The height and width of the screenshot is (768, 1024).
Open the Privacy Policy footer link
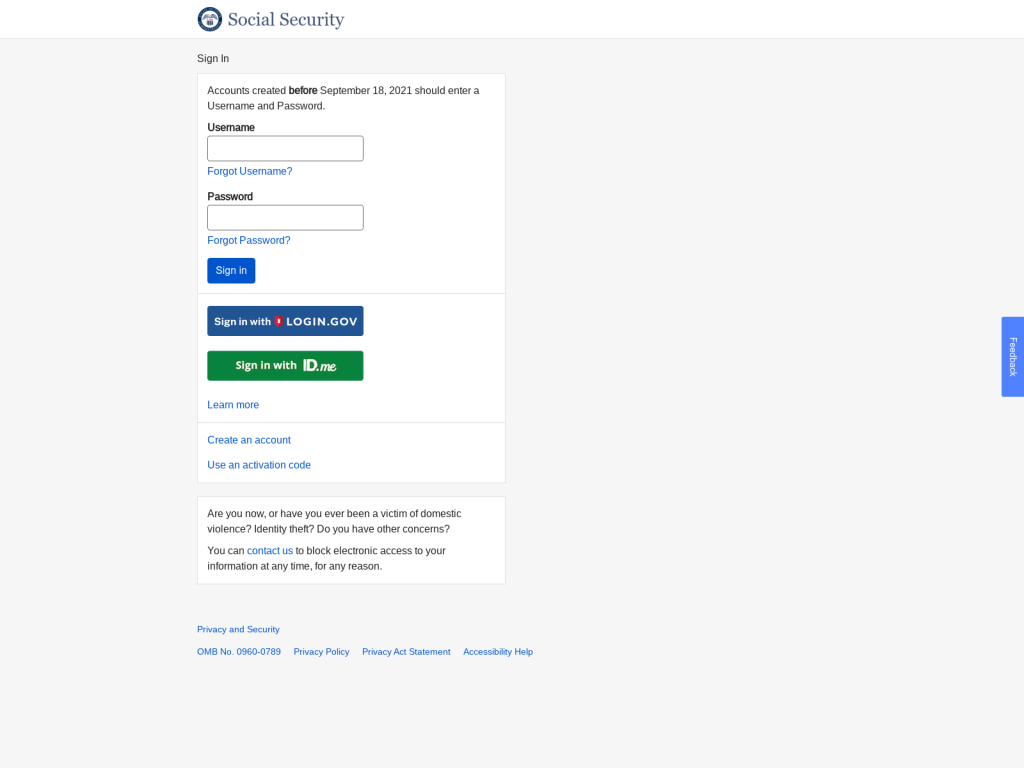pos(321,652)
